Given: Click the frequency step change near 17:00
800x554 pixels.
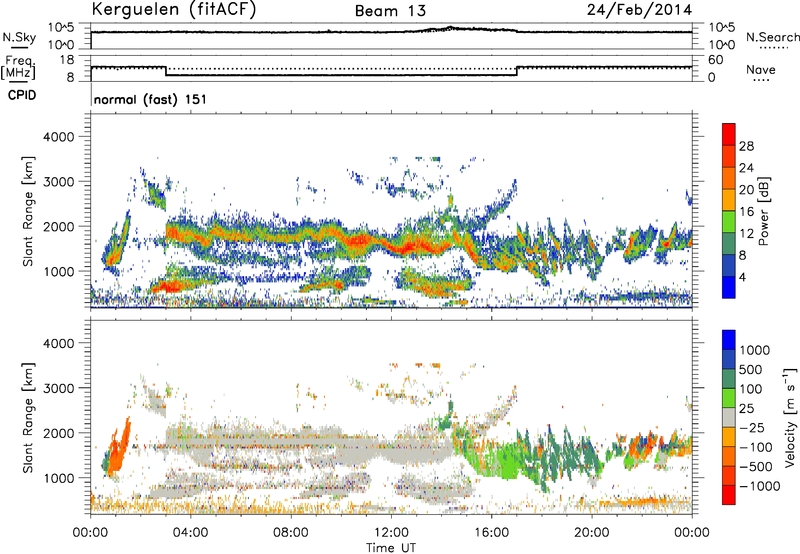Looking at the screenshot, I should tap(517, 71).
